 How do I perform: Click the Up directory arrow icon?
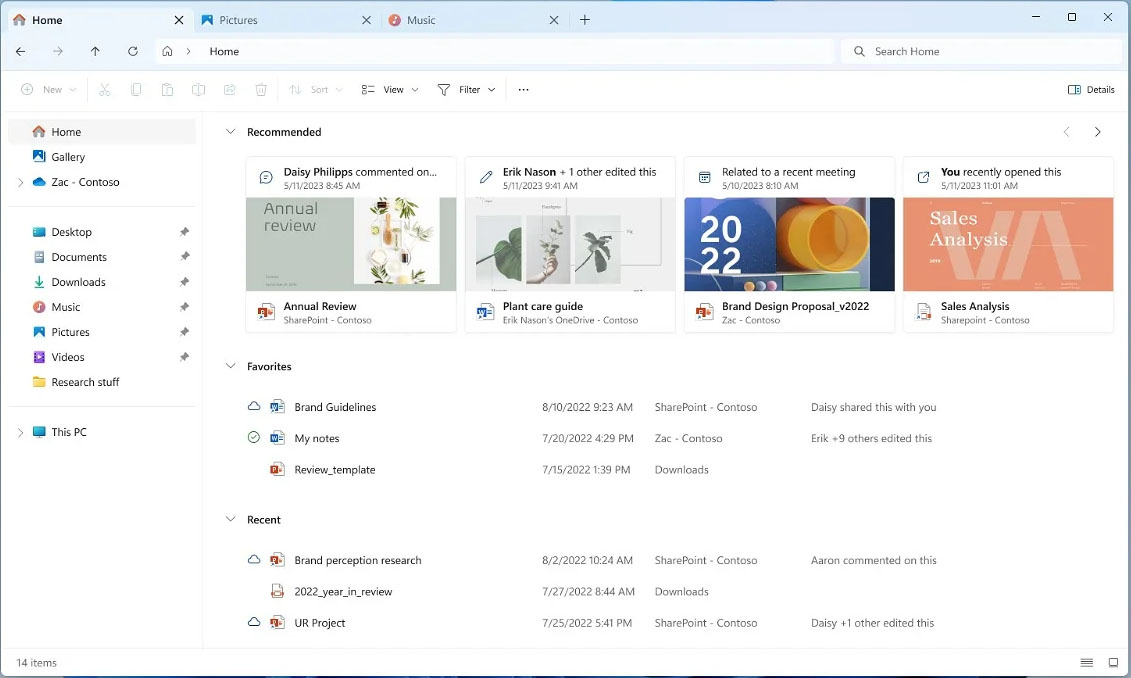pyautogui.click(x=95, y=51)
